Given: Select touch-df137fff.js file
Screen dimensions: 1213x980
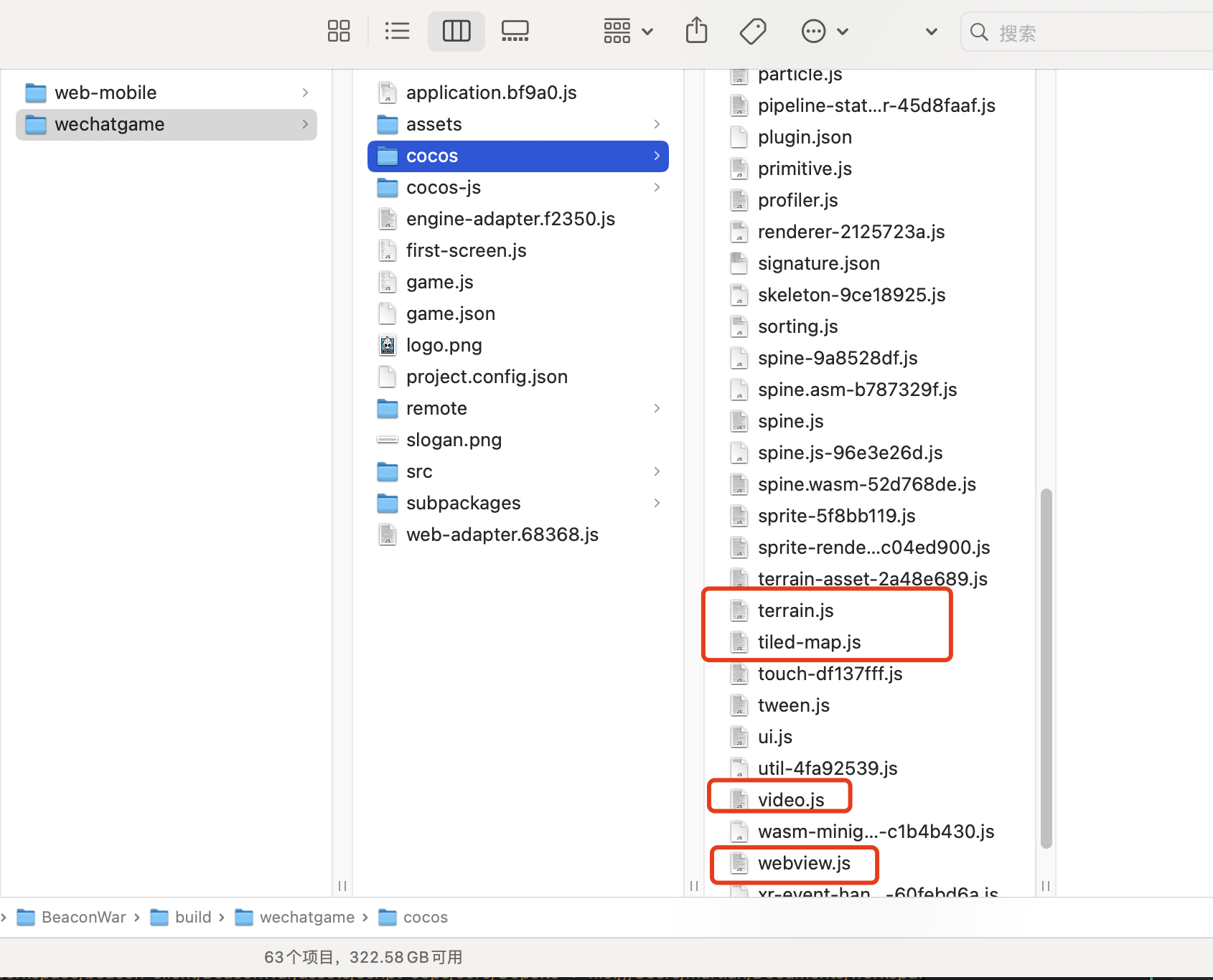Looking at the screenshot, I should (x=870, y=674).
